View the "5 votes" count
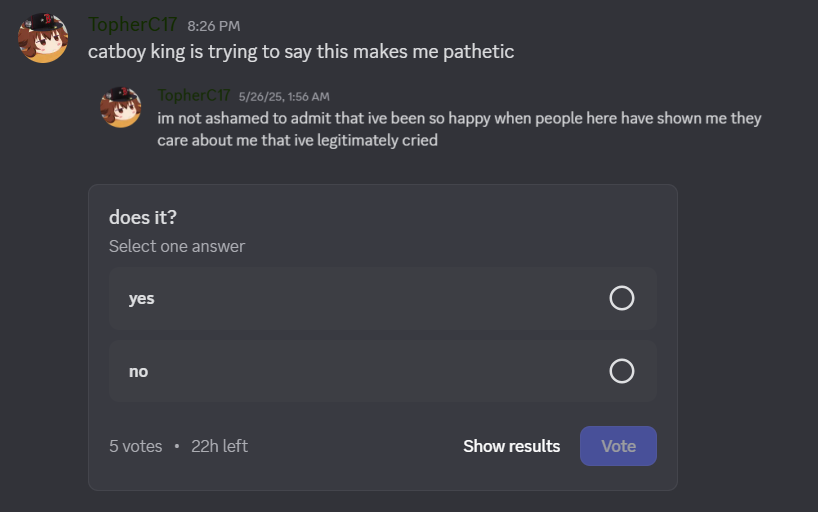 click(x=135, y=446)
